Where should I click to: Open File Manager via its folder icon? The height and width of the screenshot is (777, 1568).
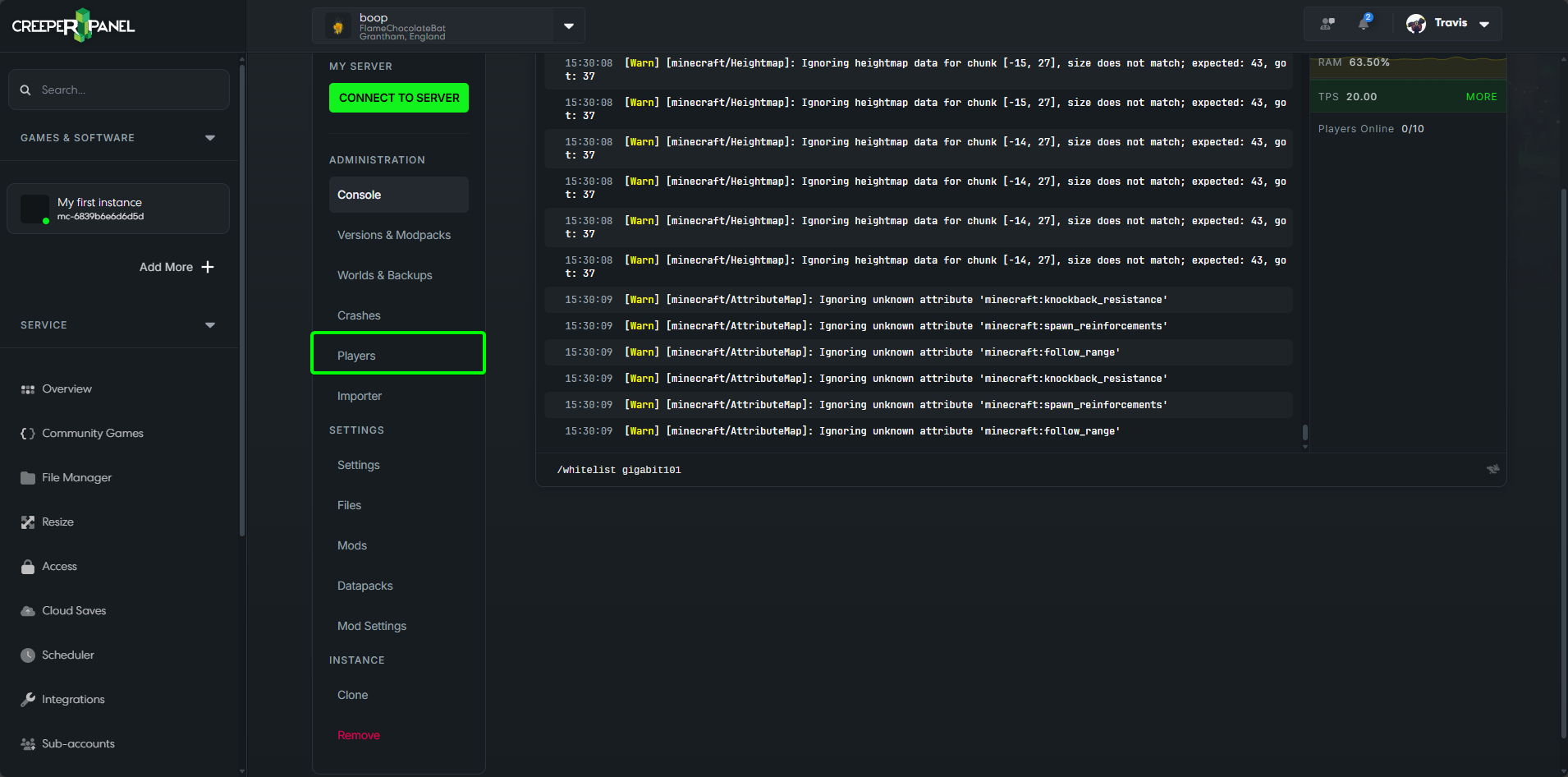tap(27, 477)
